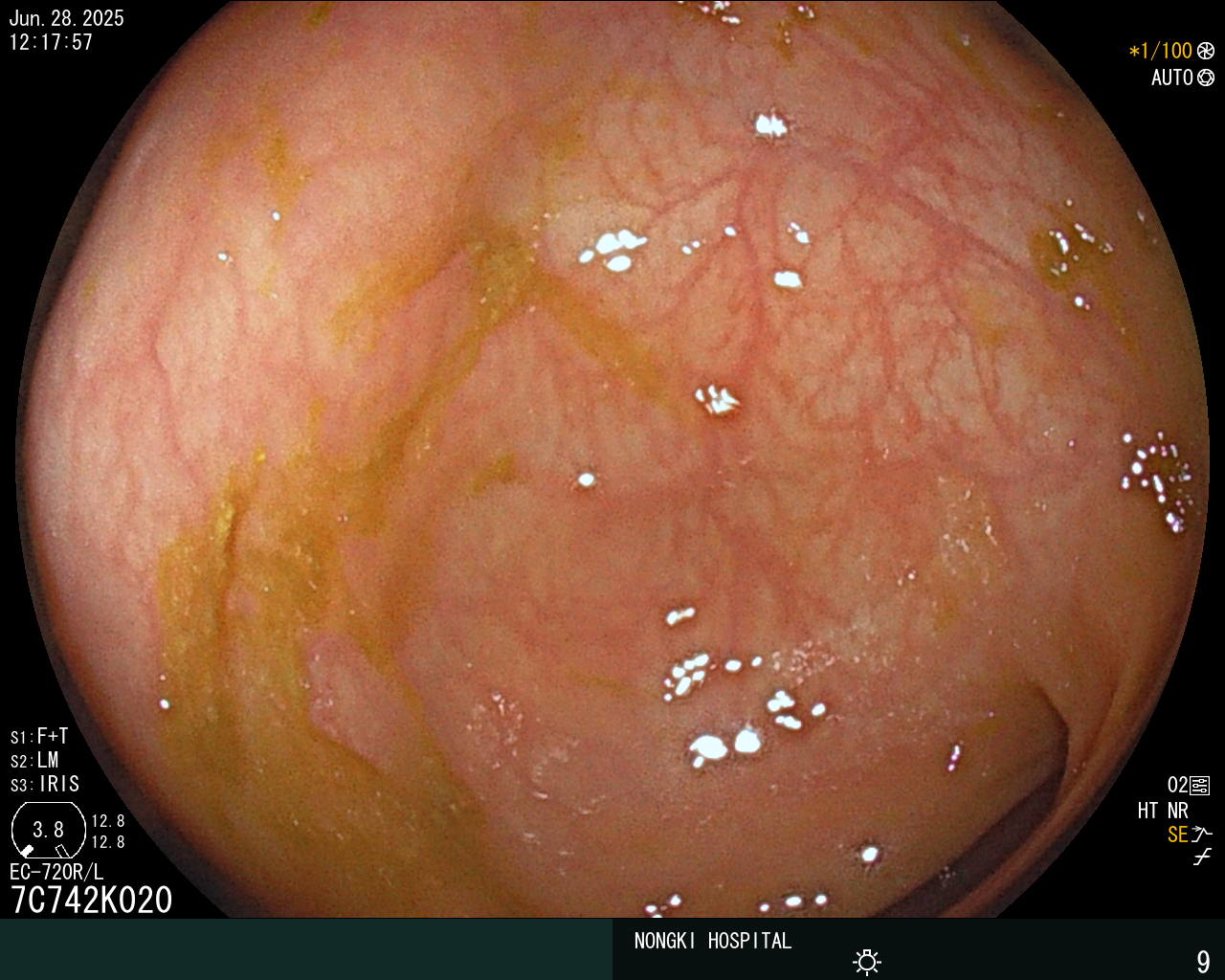1225x980 pixels.
Task: Click the iris icon next to AUTO
Action: 1206,78
